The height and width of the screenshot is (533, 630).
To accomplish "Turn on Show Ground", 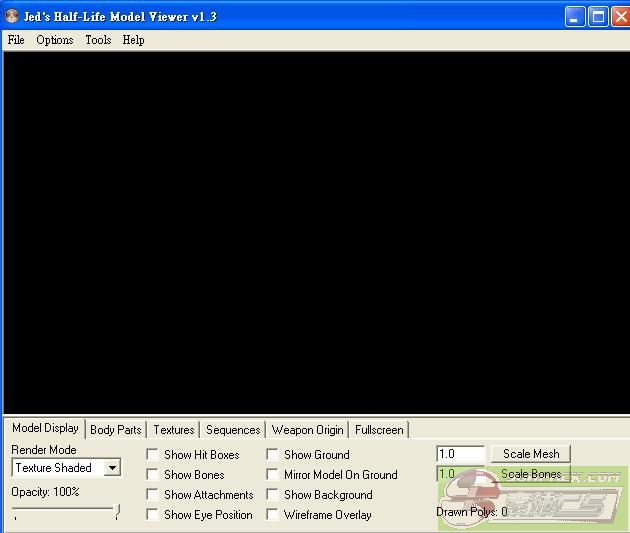I will [273, 455].
